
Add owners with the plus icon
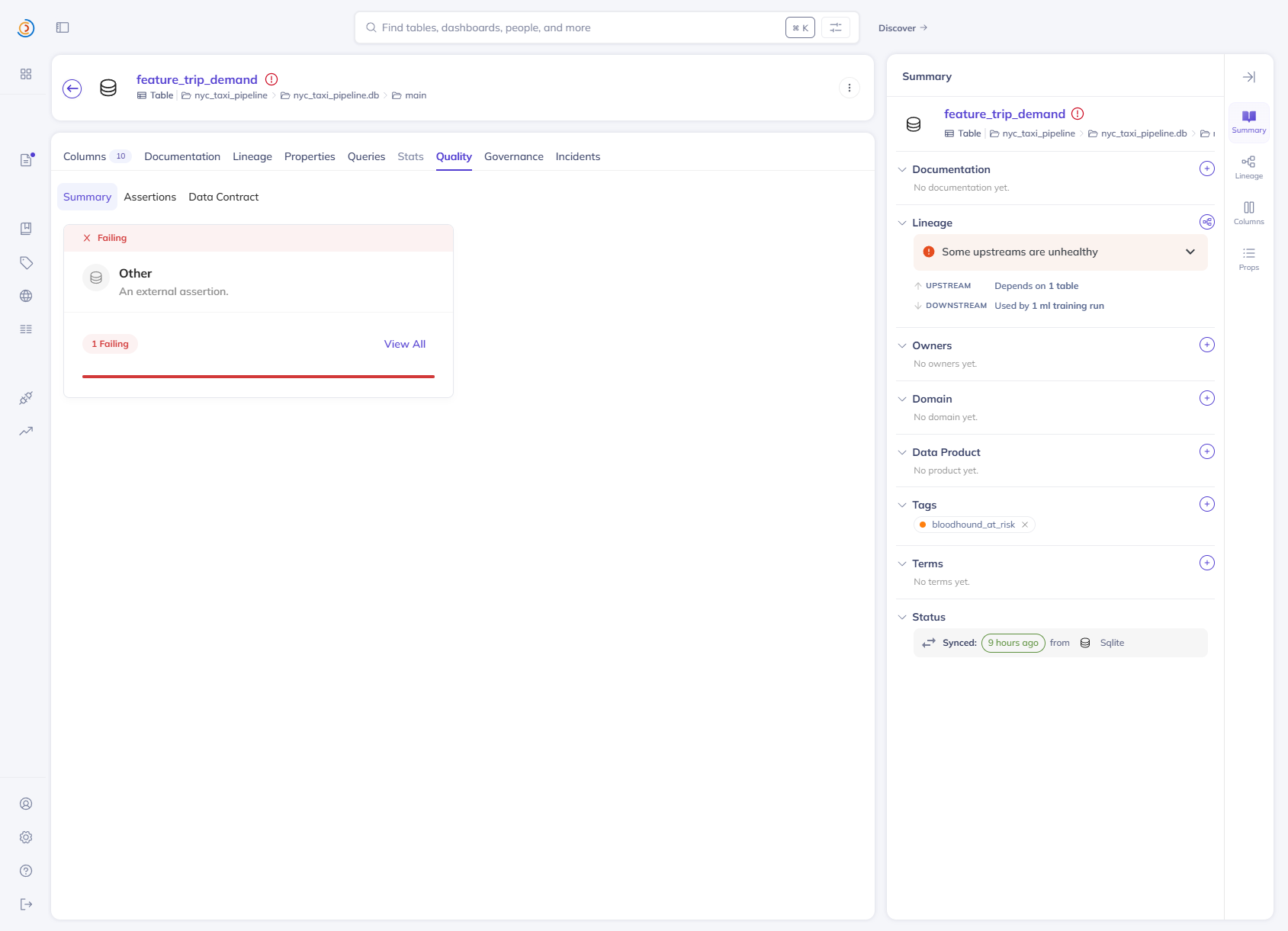pos(1207,345)
